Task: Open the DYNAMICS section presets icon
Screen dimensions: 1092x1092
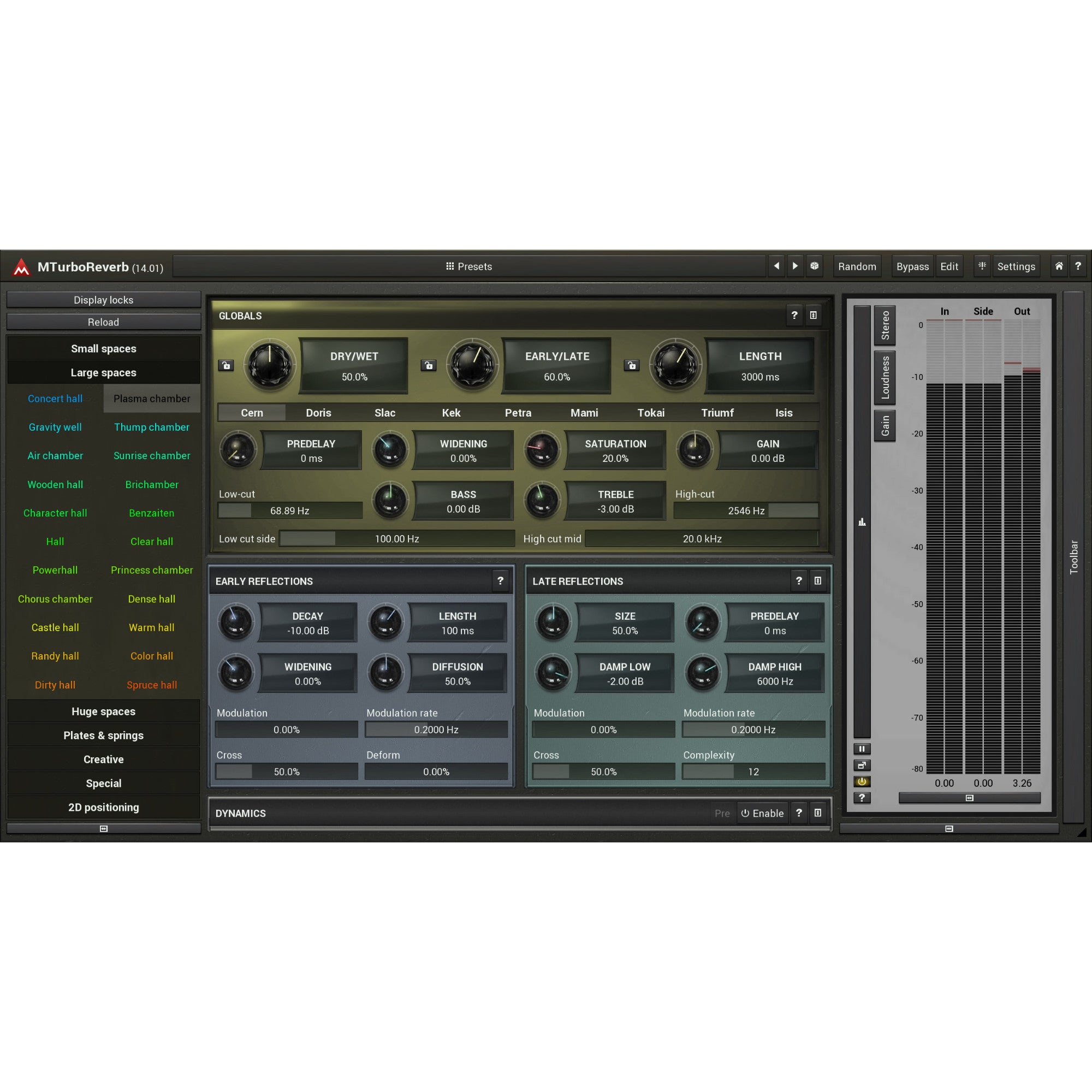Action: (817, 813)
